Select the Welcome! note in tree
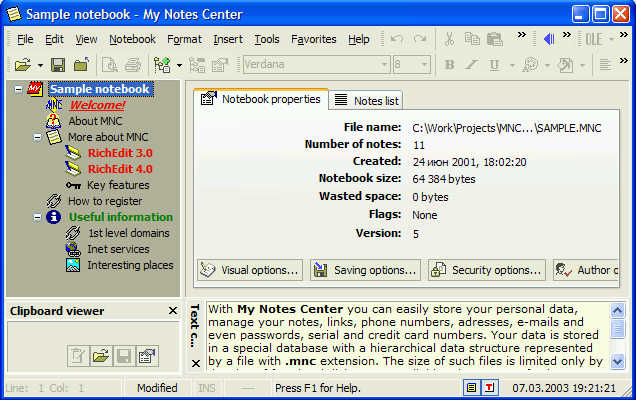Image resolution: width=636 pixels, height=400 pixels. (97, 105)
